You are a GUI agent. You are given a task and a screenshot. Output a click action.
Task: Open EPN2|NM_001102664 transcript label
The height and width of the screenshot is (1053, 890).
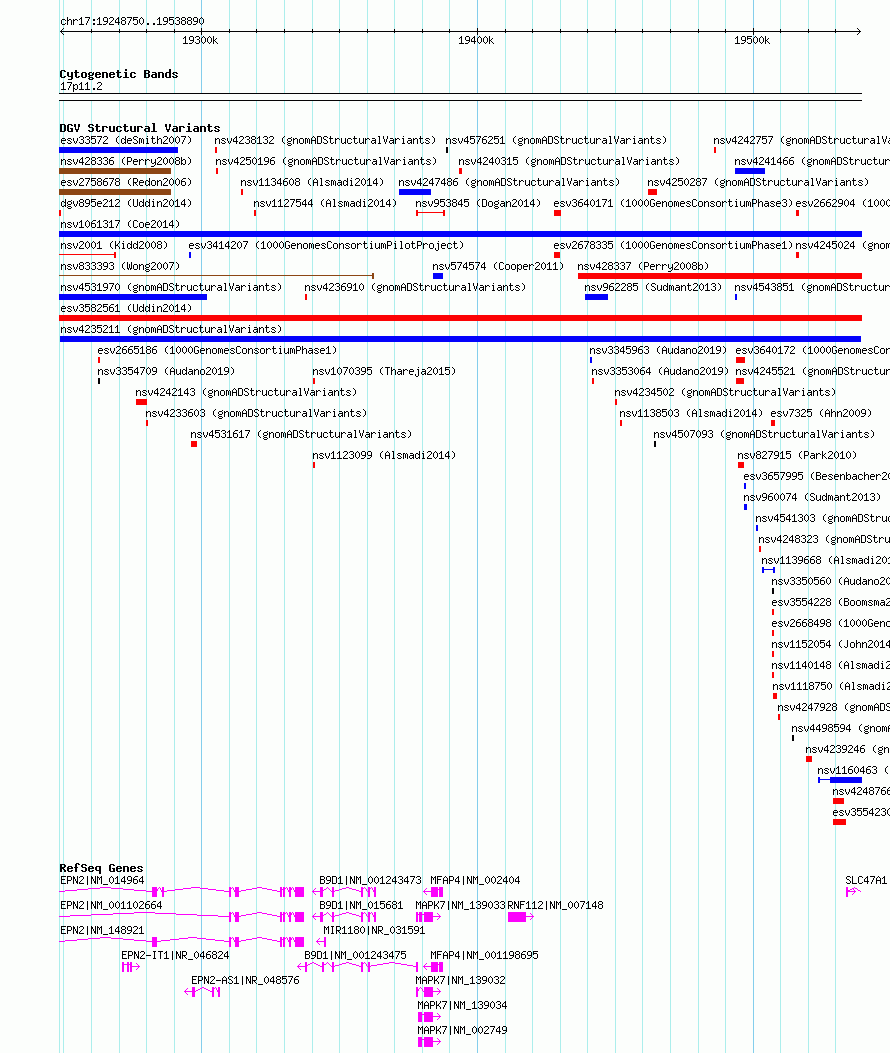coord(111,905)
